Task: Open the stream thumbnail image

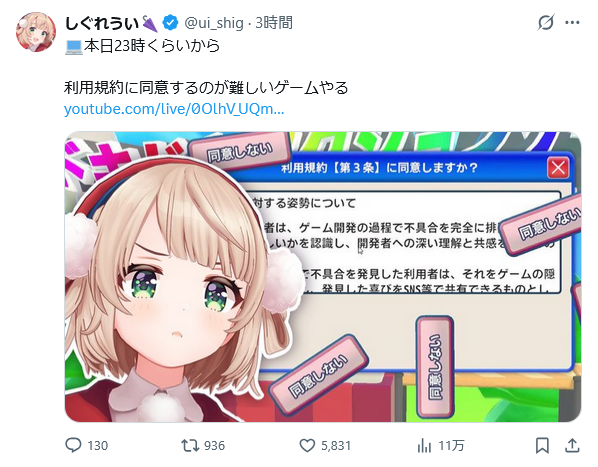Action: point(323,277)
